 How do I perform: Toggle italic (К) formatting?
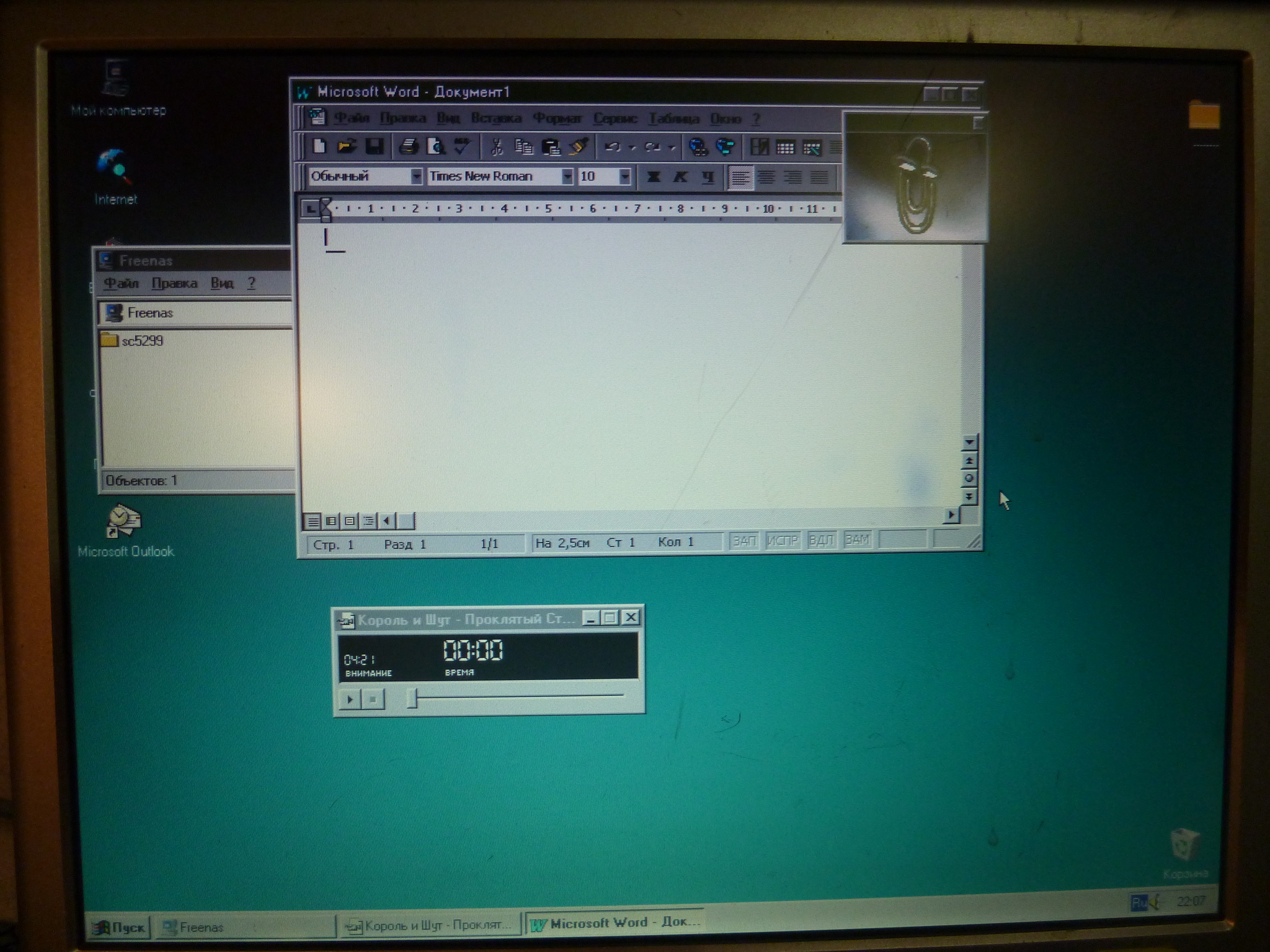680,177
